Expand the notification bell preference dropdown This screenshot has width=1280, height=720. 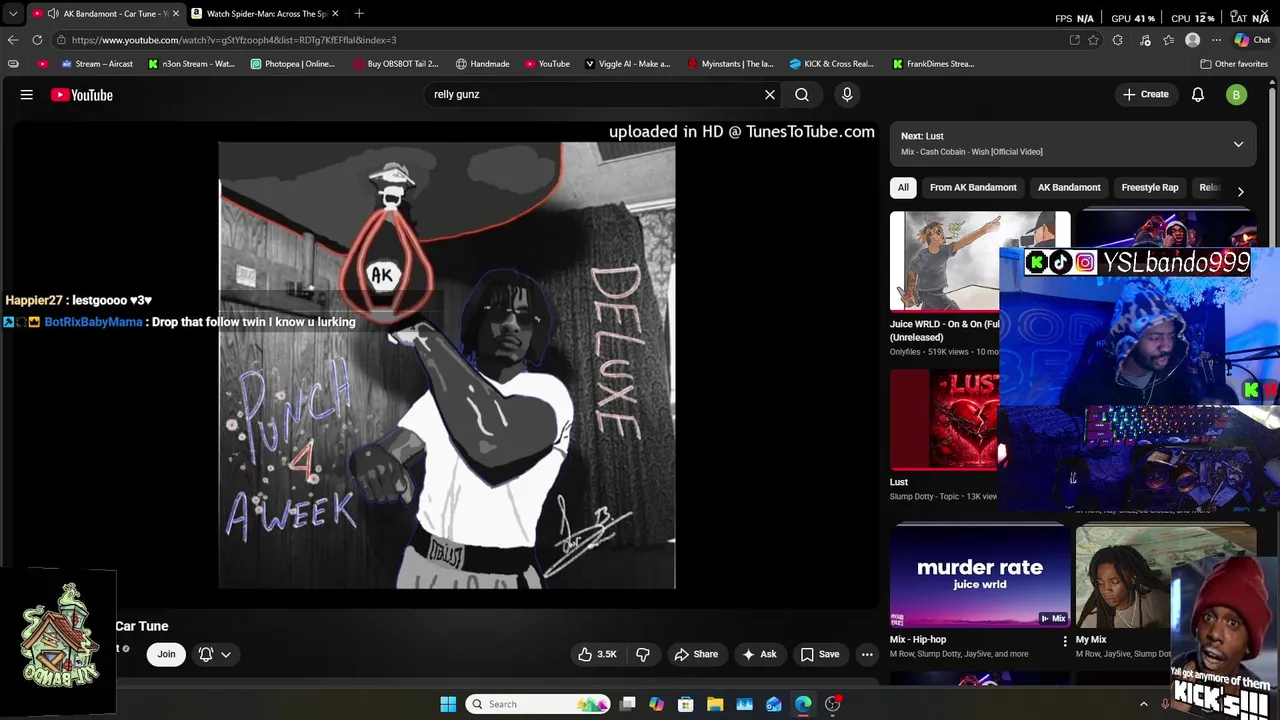coord(215,654)
